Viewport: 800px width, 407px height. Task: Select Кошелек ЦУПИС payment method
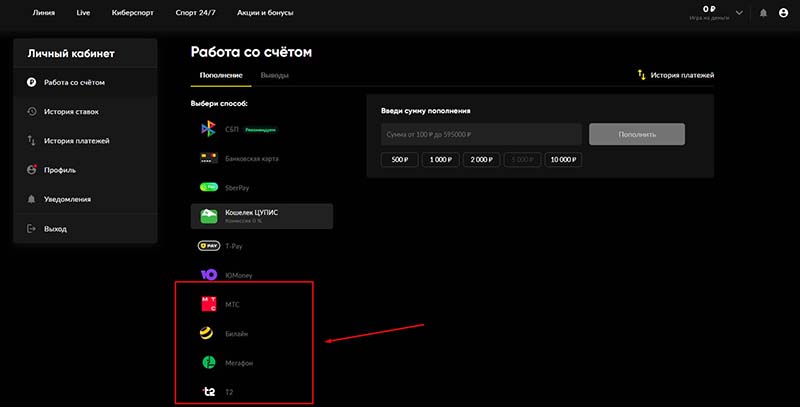pos(262,216)
